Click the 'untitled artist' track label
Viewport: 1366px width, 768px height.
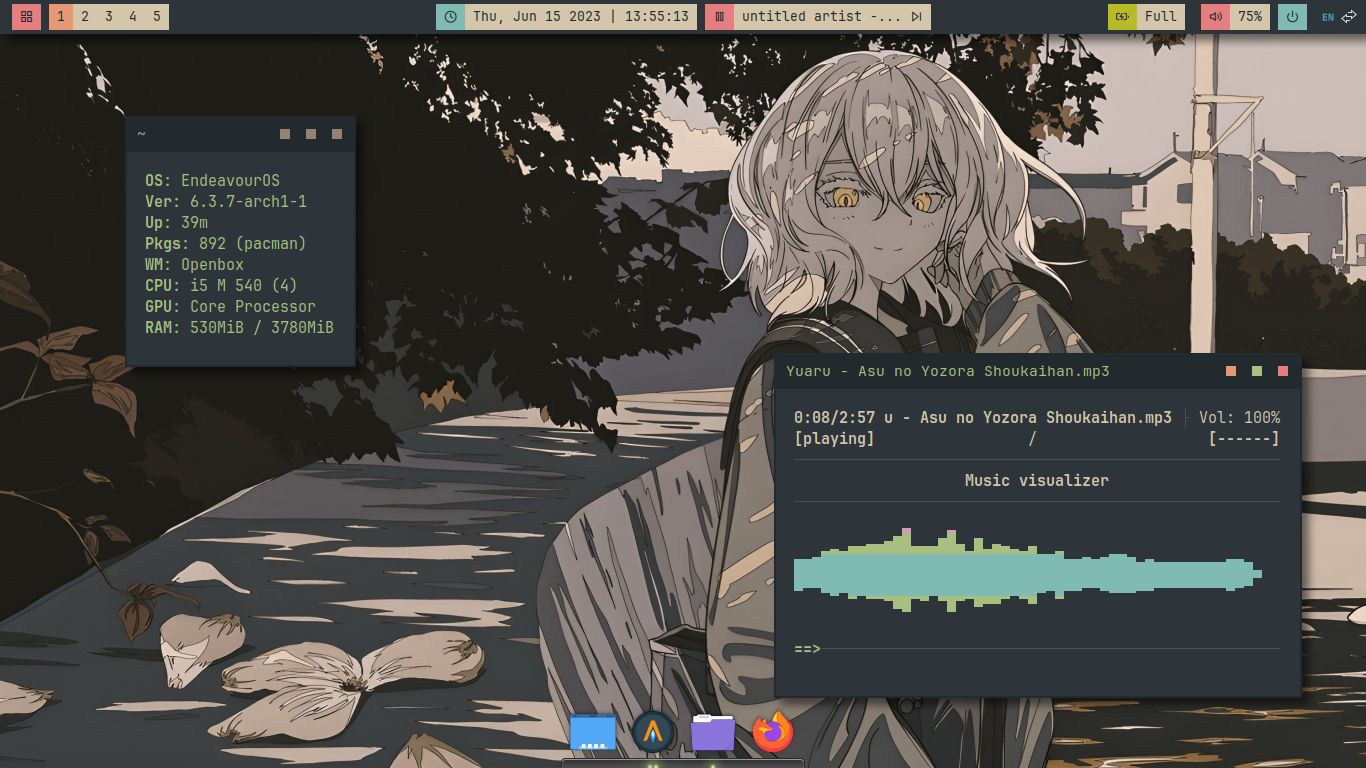820,17
